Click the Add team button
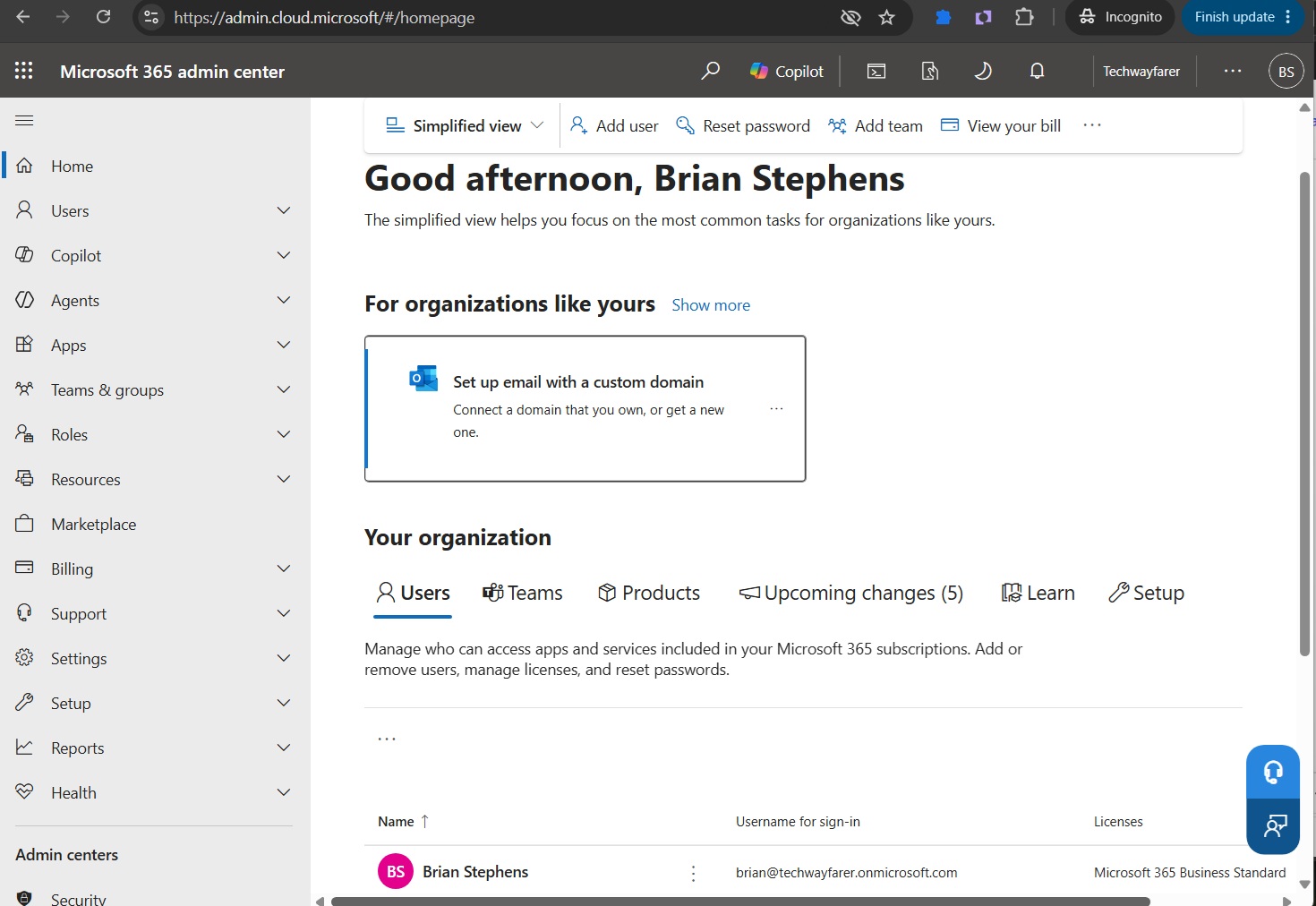Viewport: 1316px width, 906px height. pos(875,126)
